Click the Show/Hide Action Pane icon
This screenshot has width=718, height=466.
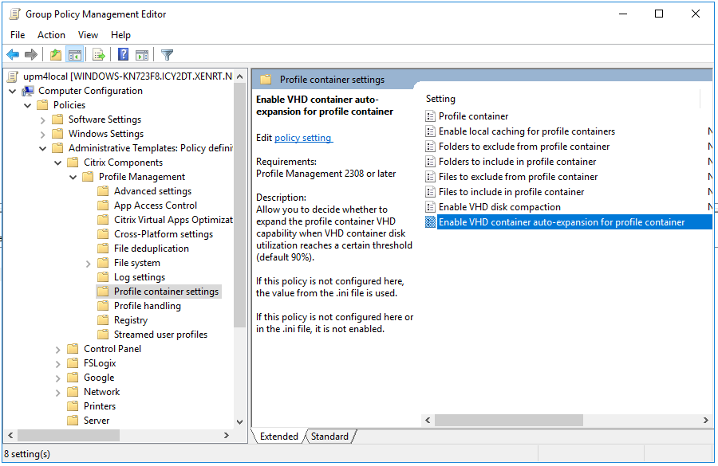[142, 54]
